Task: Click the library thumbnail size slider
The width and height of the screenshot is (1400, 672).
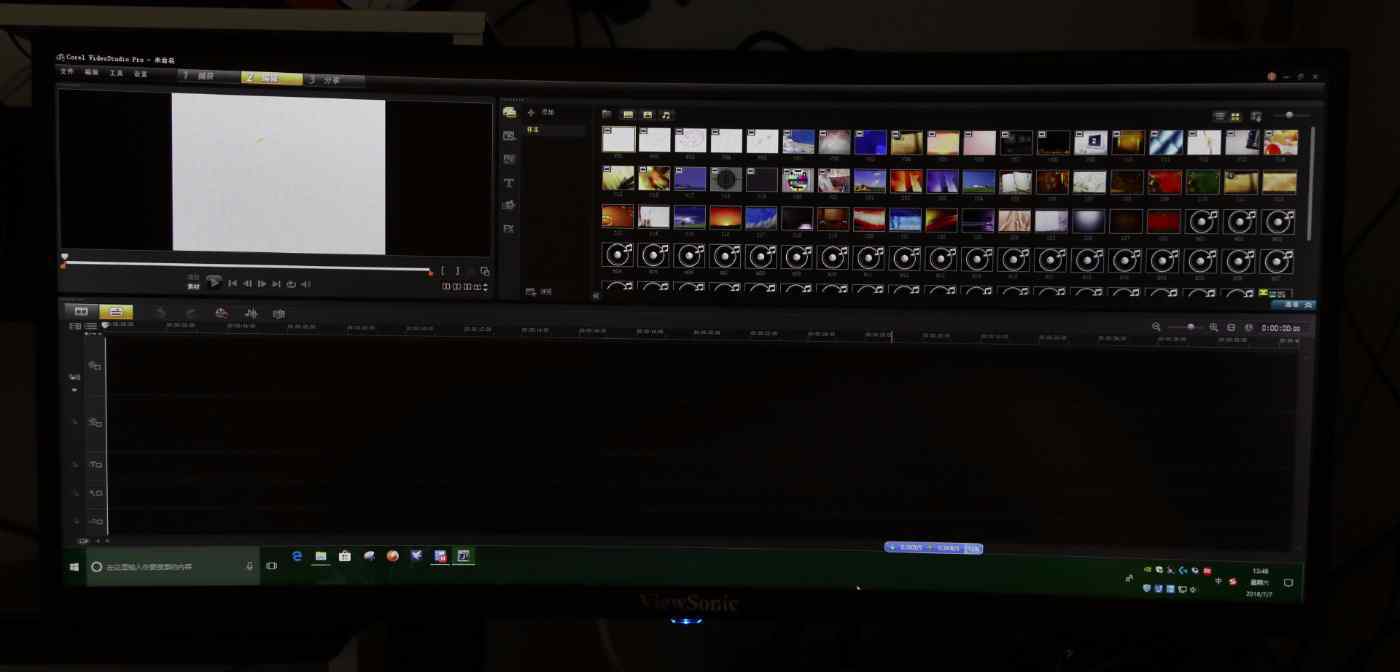Action: pos(1291,116)
